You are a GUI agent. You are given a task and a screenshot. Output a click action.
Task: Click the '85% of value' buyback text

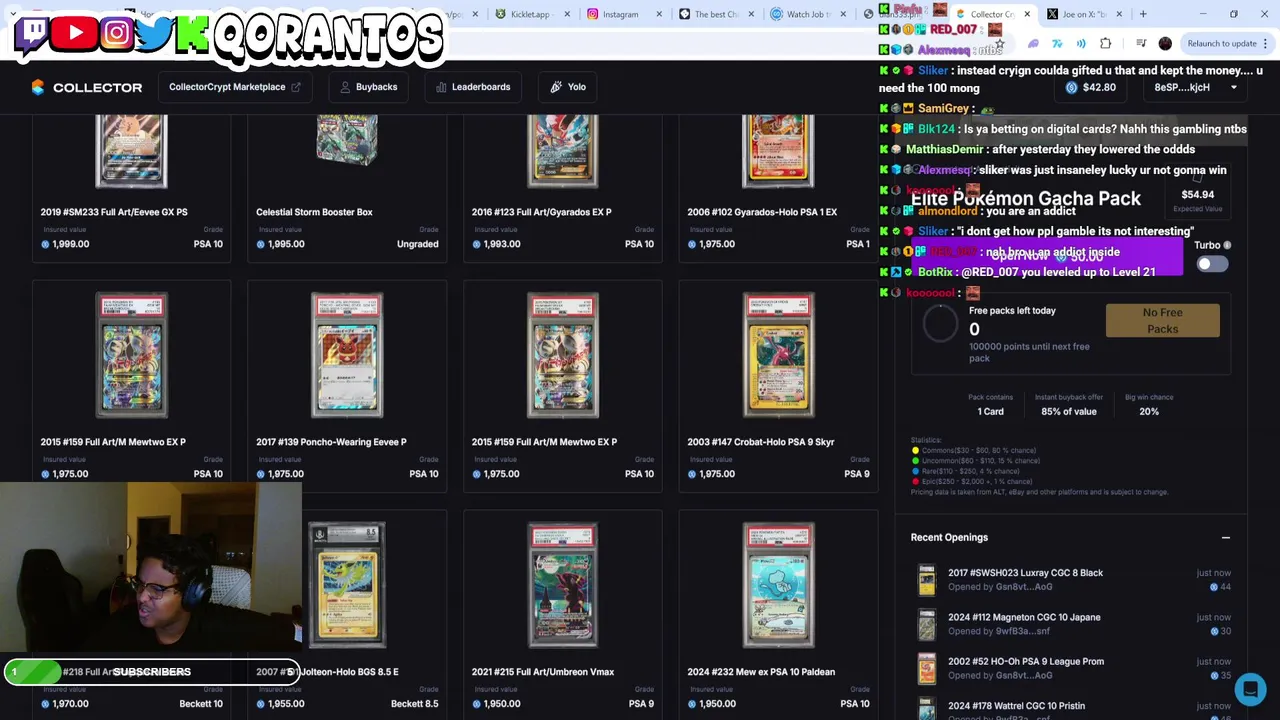pyautogui.click(x=1068, y=412)
